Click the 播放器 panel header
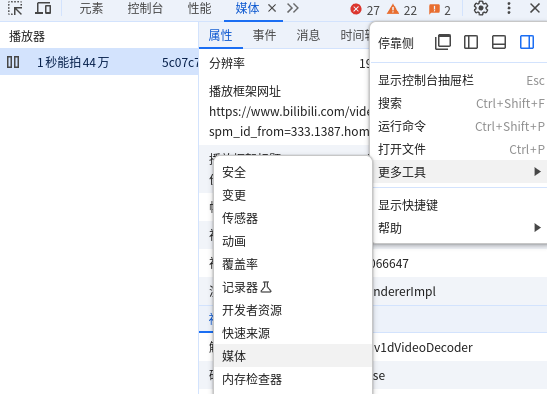This screenshot has width=547, height=394. coord(27,36)
